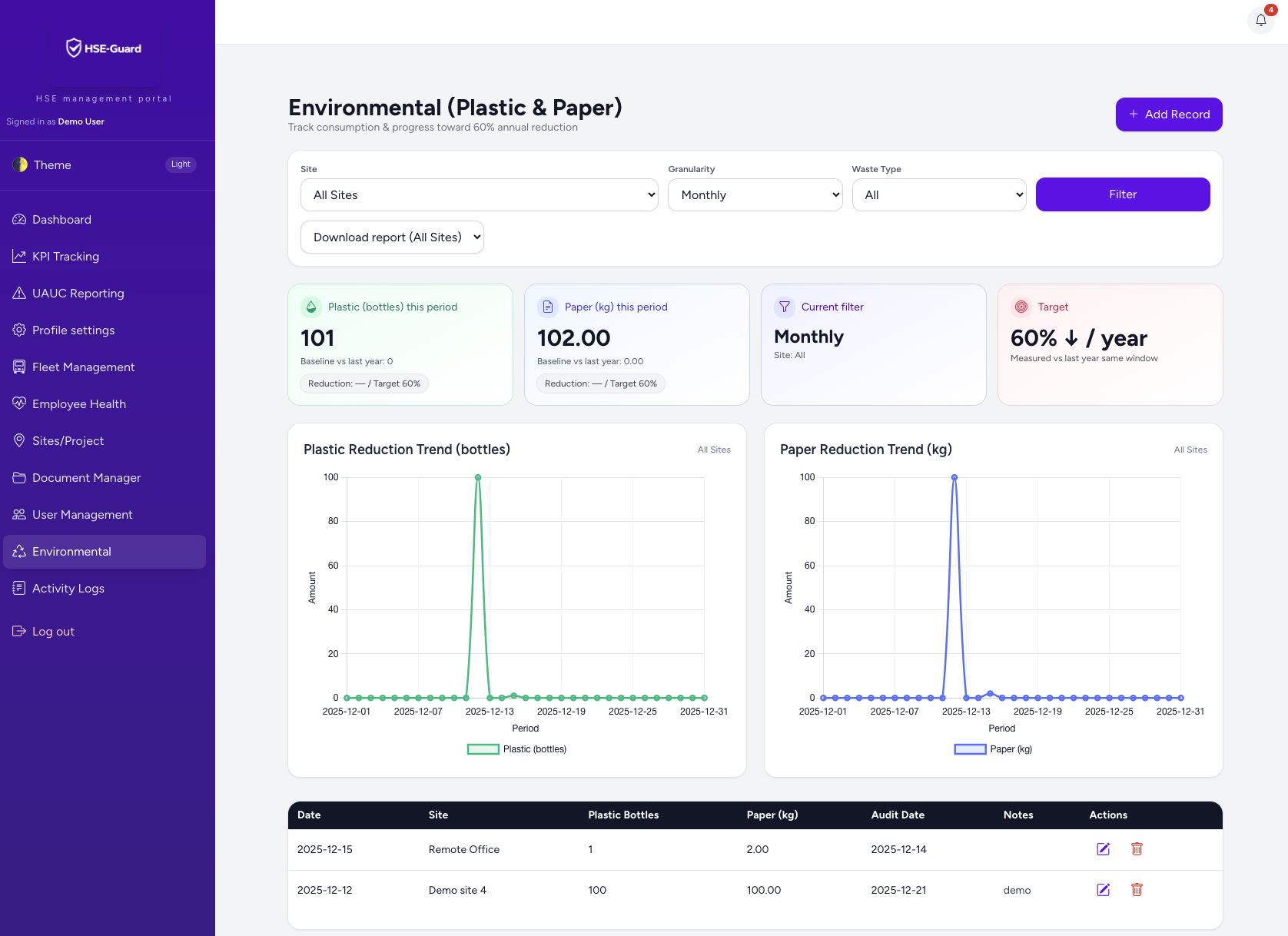Click the plastic trend peak data point
This screenshot has width=1288, height=936.
tap(478, 477)
